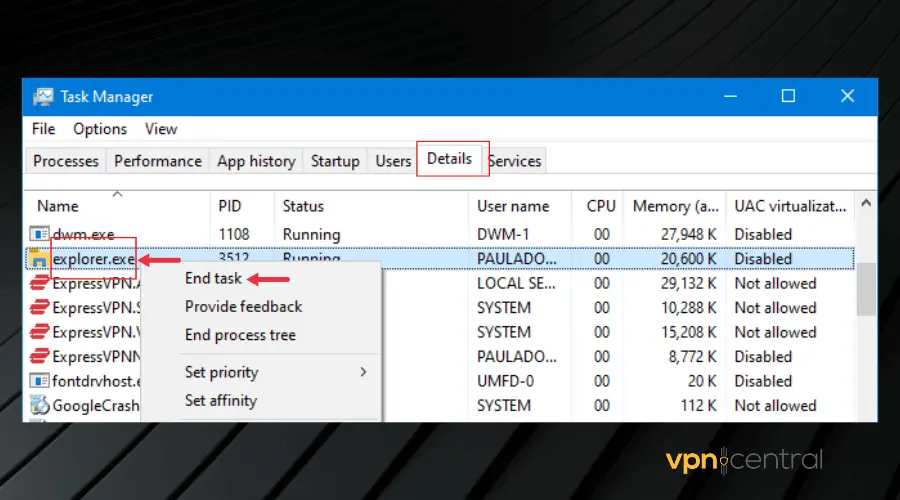Sort by the Status column header
900x500 pixels.
click(x=371, y=206)
